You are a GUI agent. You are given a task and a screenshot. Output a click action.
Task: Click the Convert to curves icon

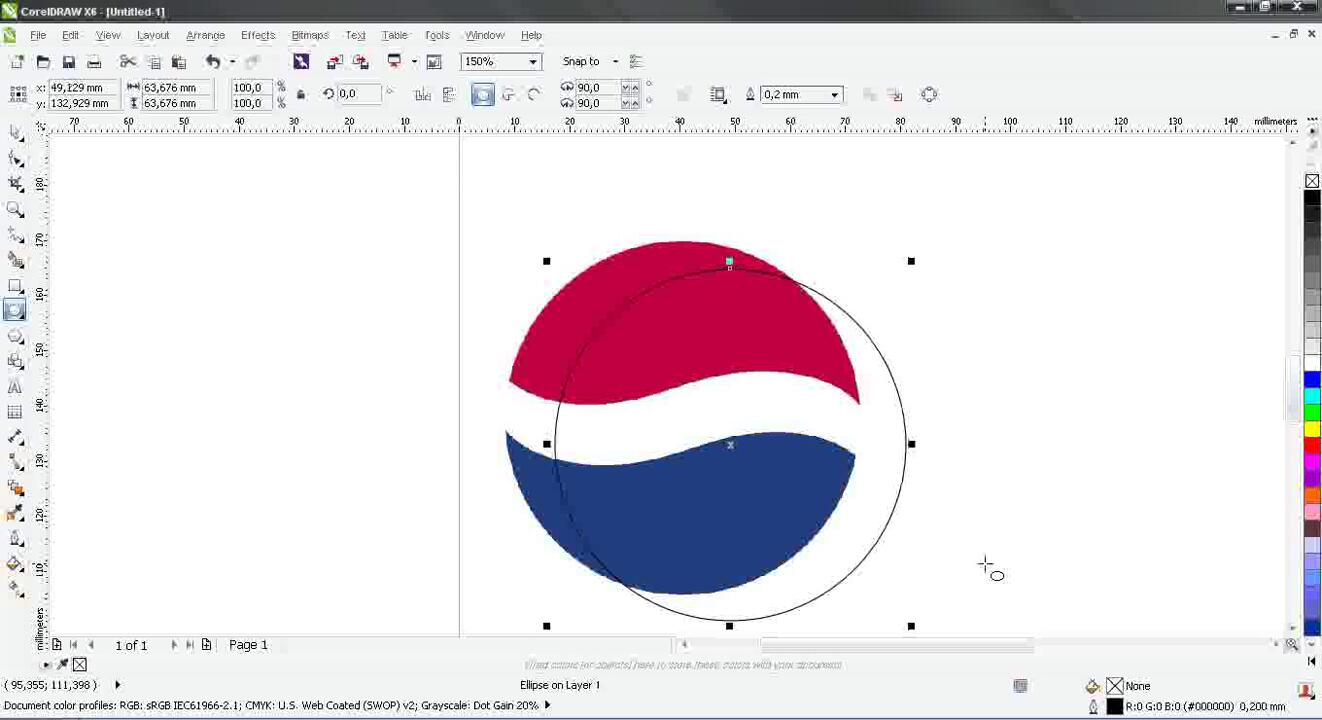click(929, 95)
